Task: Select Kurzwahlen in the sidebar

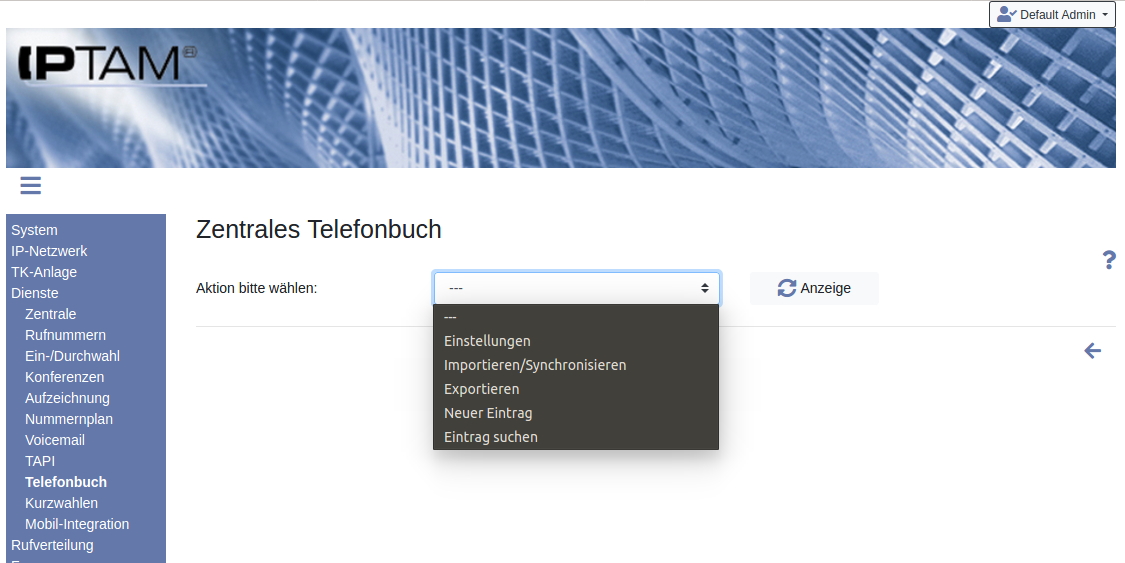Action: tap(61, 503)
